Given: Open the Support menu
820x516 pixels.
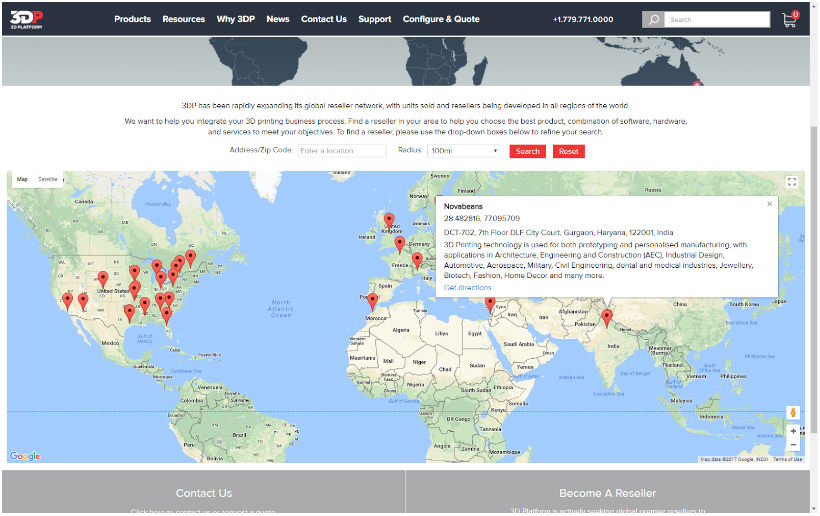Looking at the screenshot, I should coord(374,19).
